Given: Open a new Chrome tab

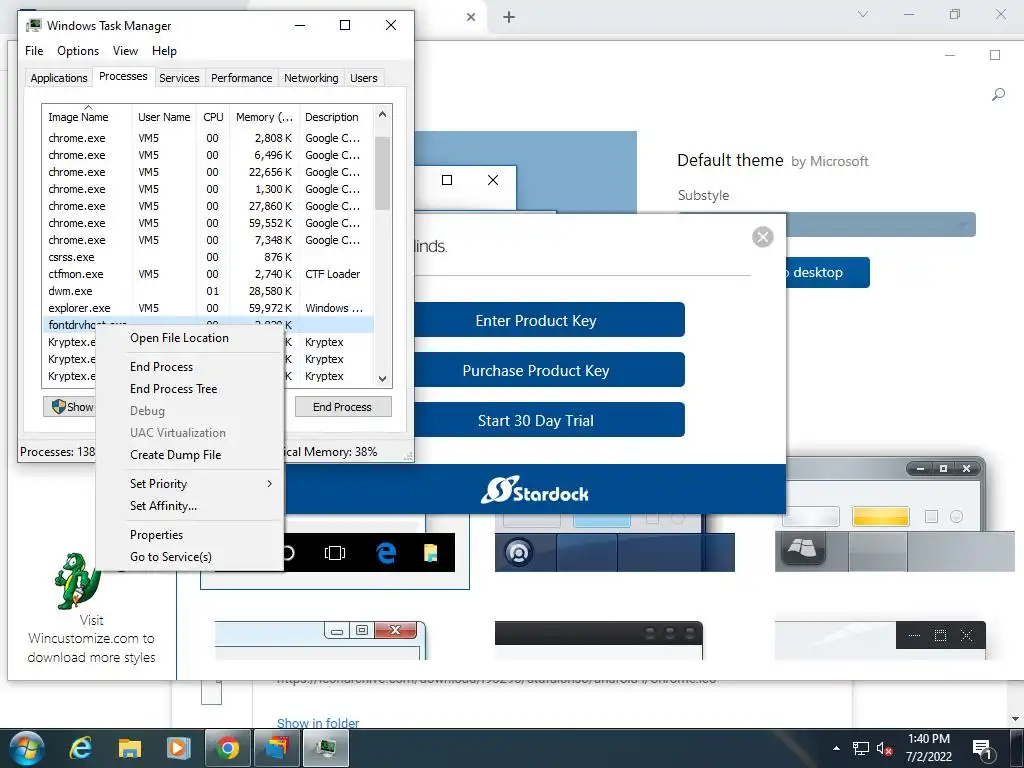Looking at the screenshot, I should pos(509,17).
